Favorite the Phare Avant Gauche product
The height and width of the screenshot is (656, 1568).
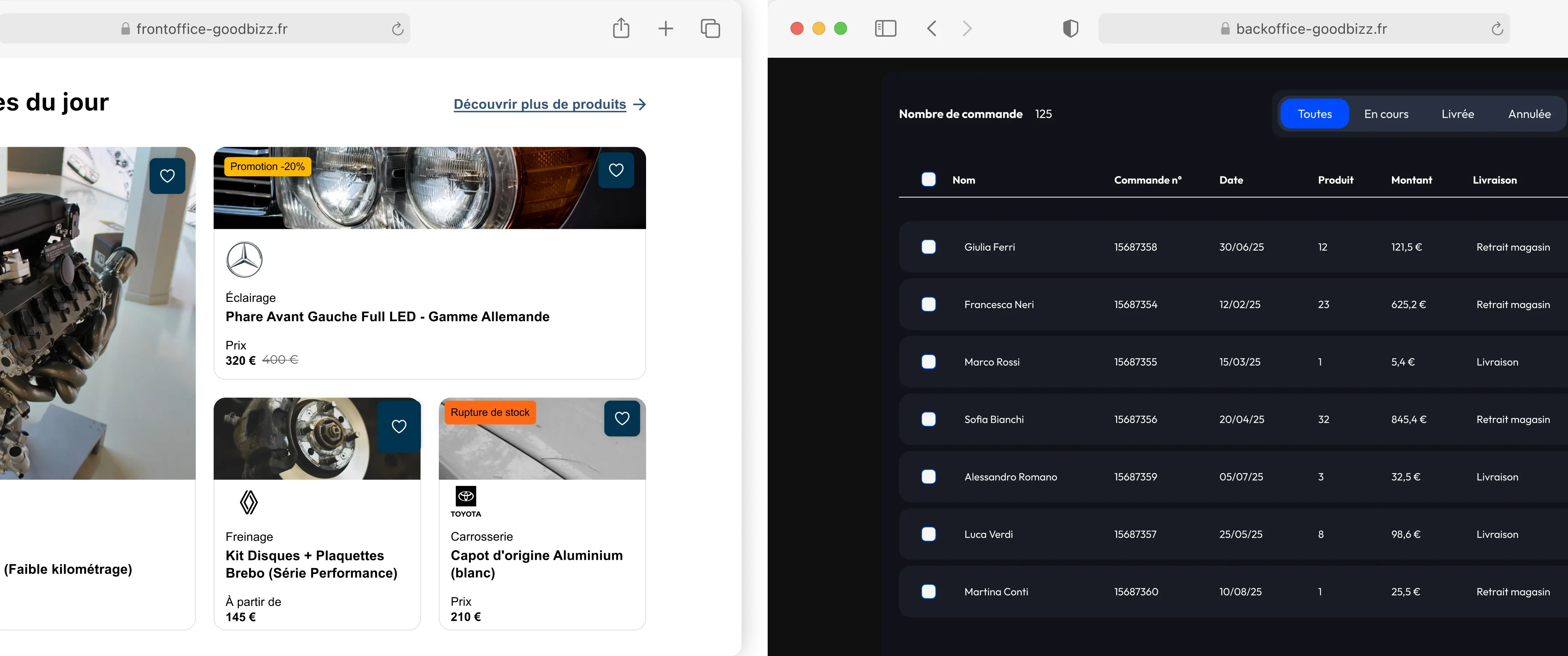(616, 170)
